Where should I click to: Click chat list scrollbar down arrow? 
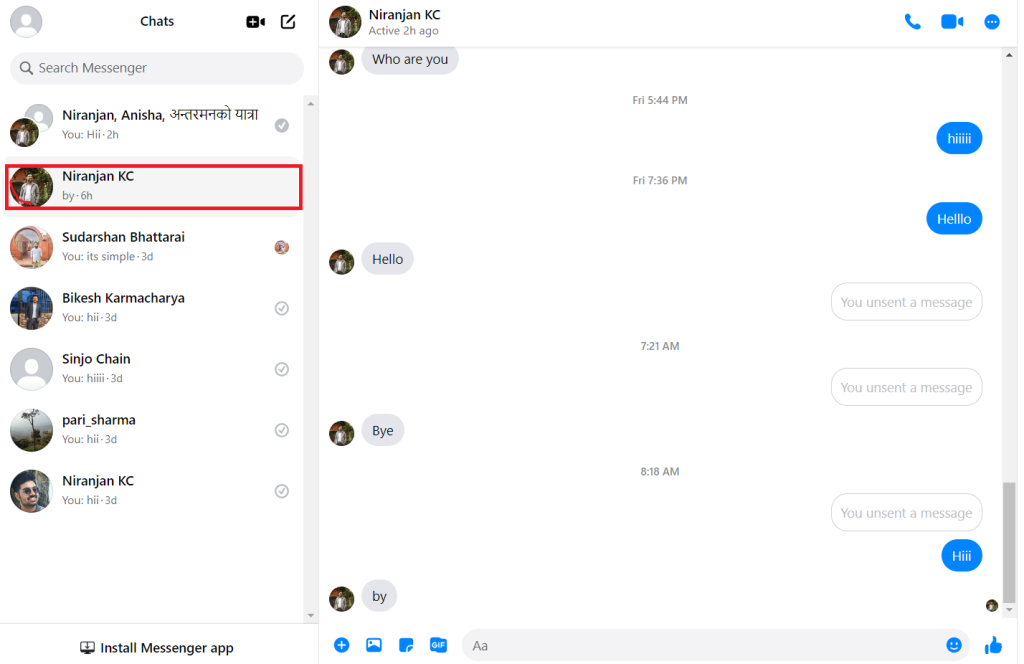point(311,615)
